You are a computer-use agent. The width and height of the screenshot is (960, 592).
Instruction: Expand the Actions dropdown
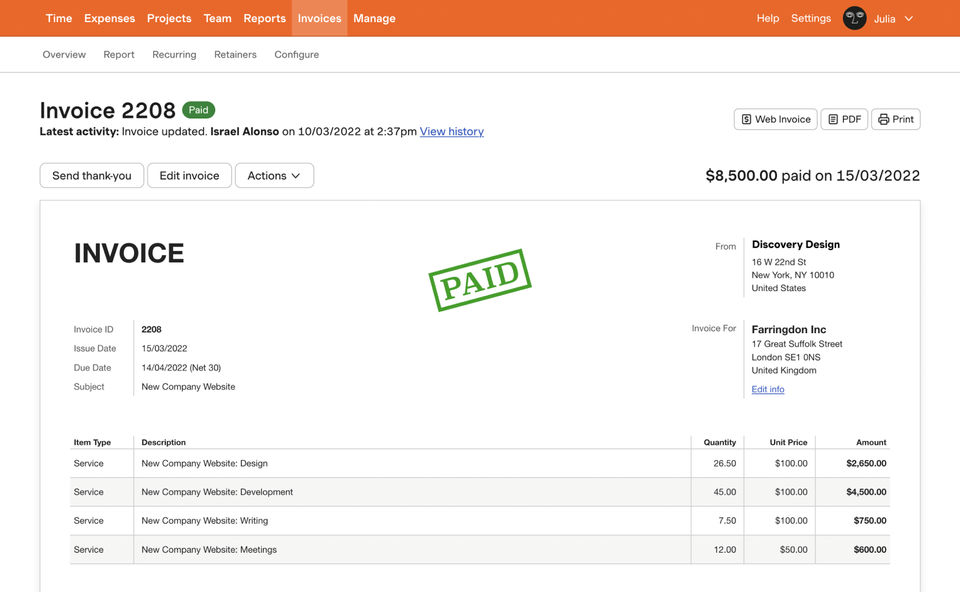click(274, 176)
